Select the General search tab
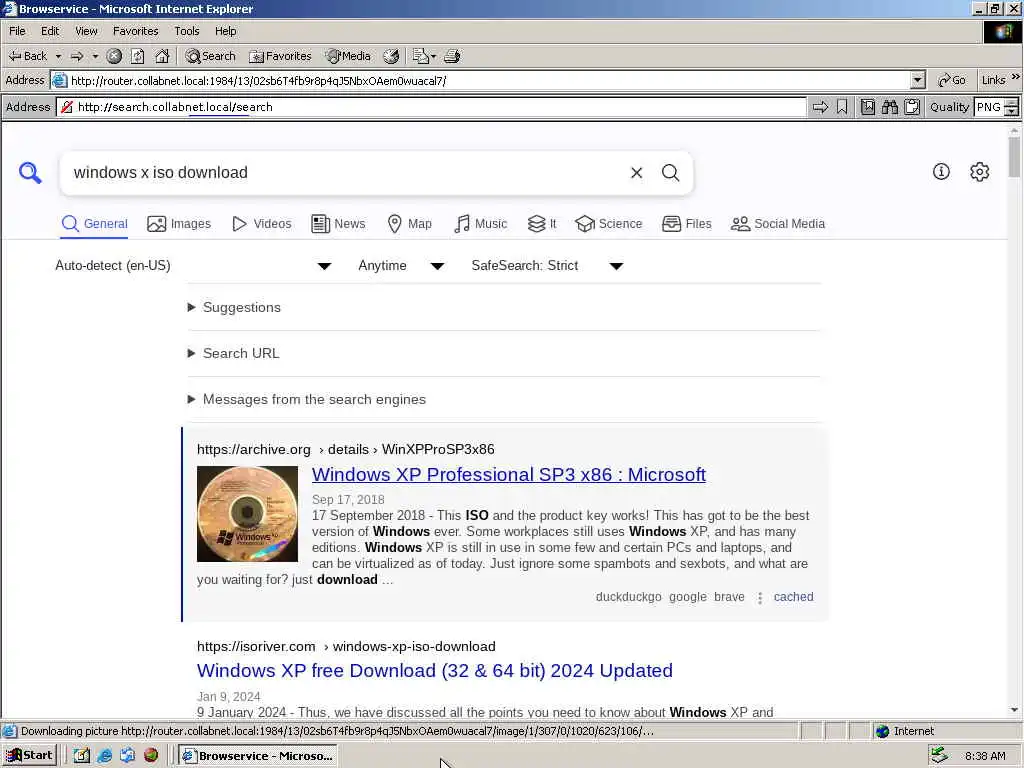This screenshot has height=768, width=1024. coord(95,224)
